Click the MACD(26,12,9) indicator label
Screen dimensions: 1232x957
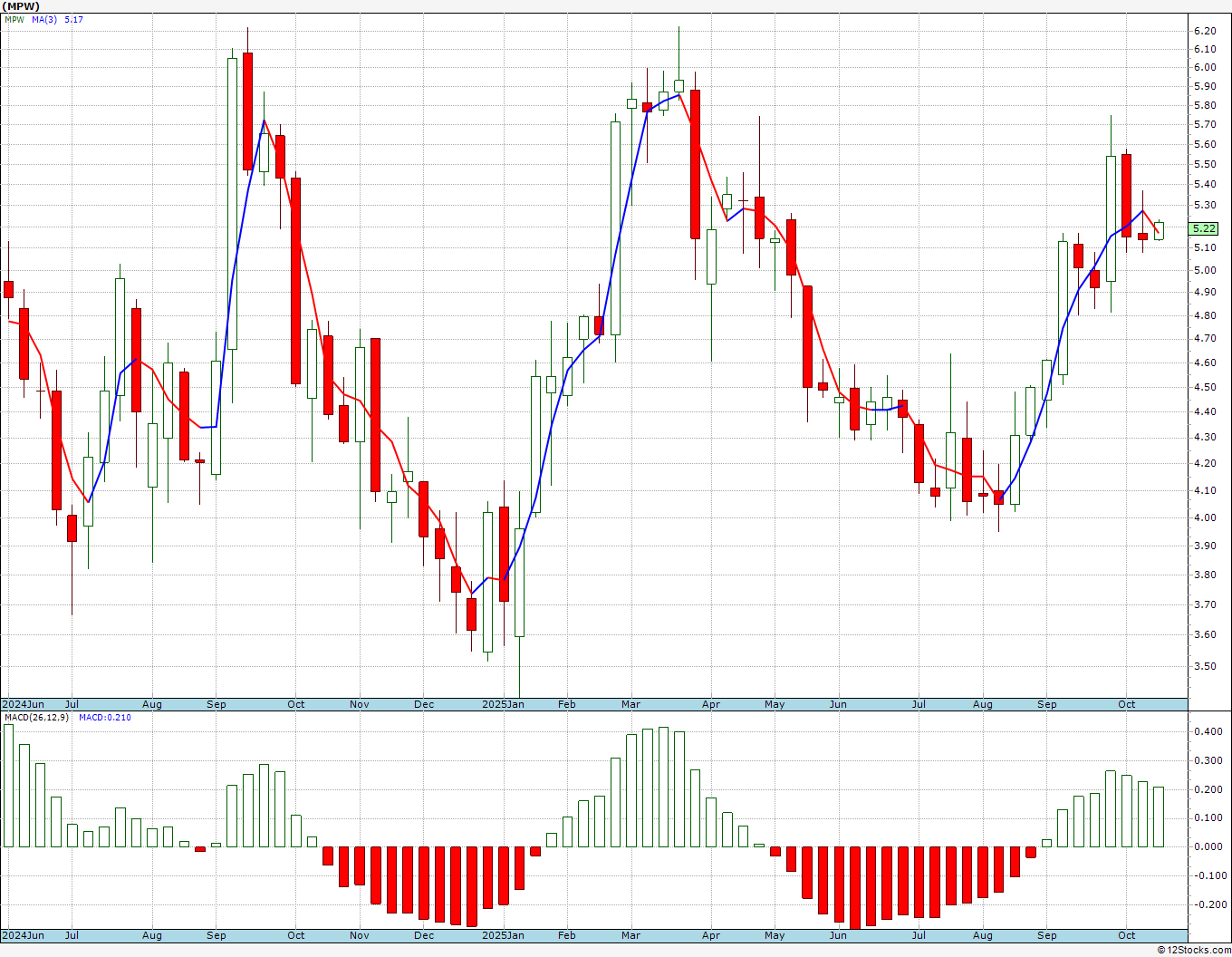click(36, 718)
